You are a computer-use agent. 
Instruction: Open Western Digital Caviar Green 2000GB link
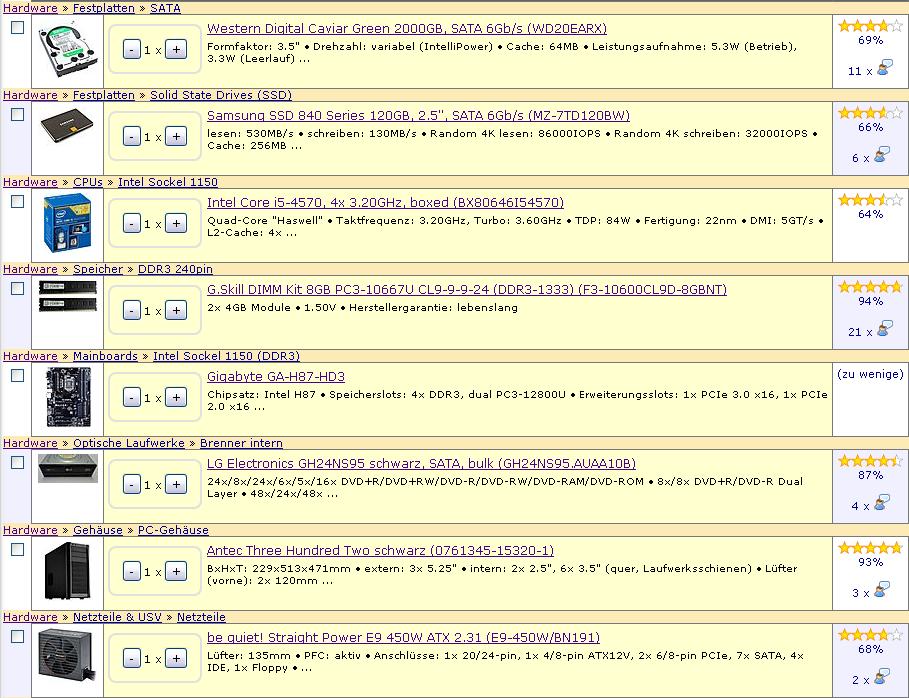(407, 28)
